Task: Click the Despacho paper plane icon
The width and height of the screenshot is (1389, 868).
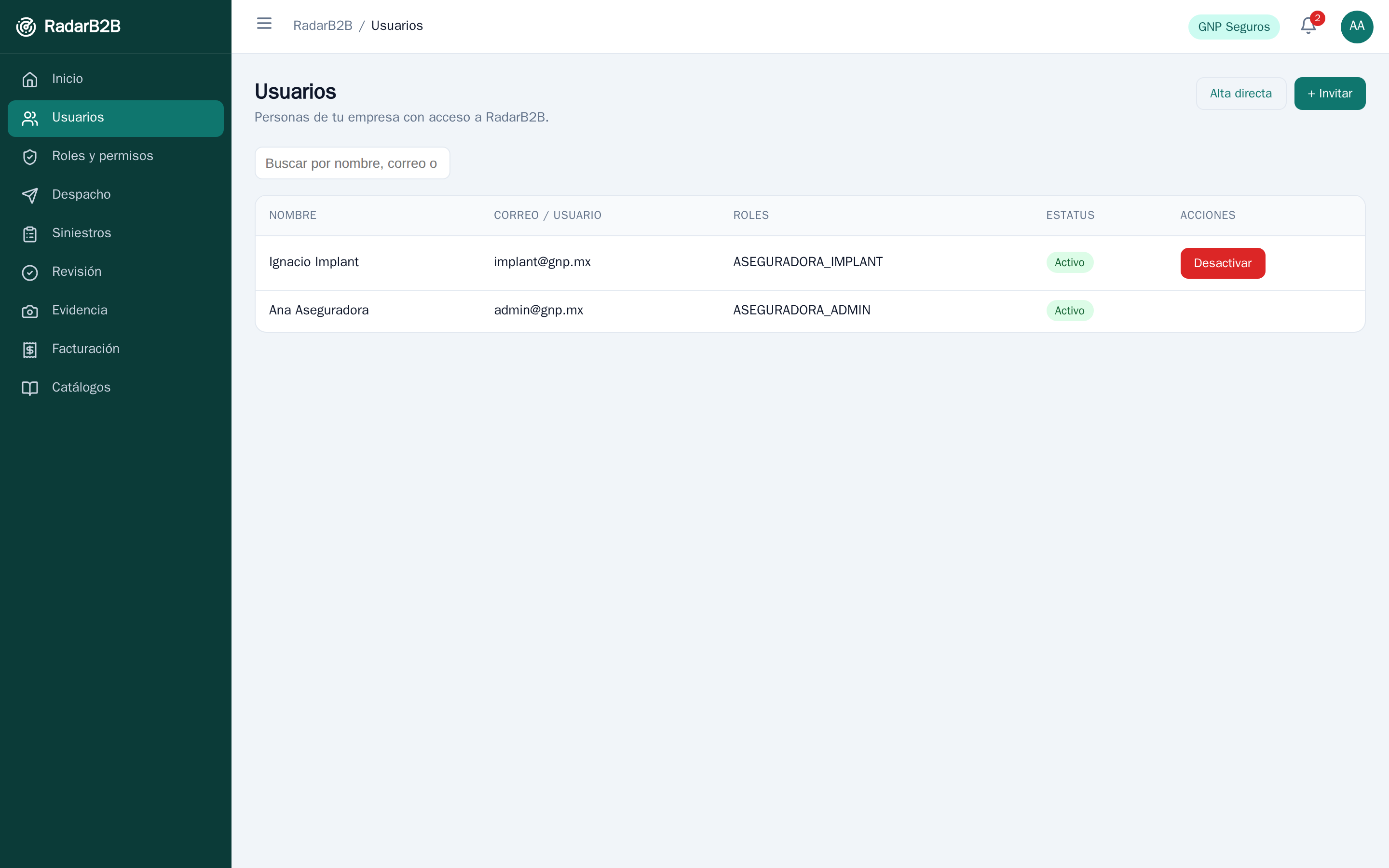Action: 30,195
